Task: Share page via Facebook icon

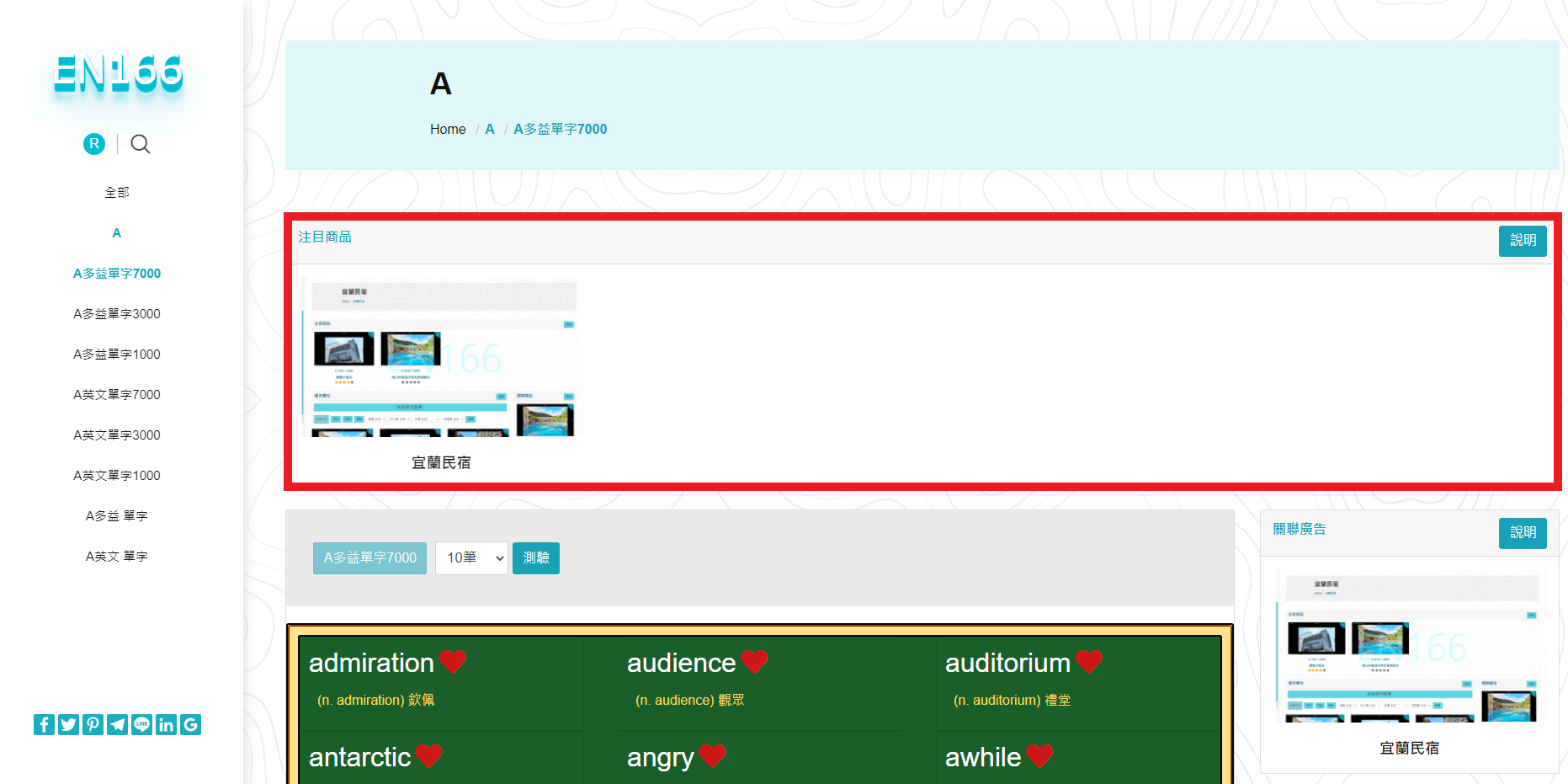Action: pyautogui.click(x=45, y=724)
